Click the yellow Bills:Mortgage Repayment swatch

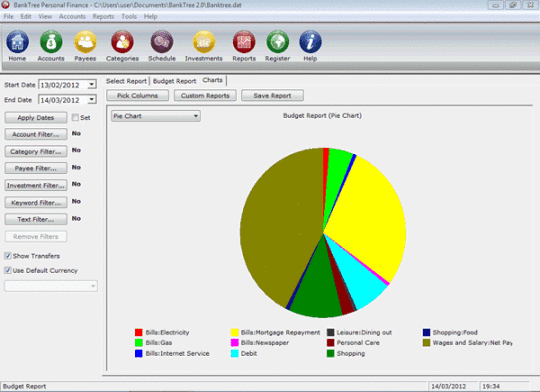235,332
